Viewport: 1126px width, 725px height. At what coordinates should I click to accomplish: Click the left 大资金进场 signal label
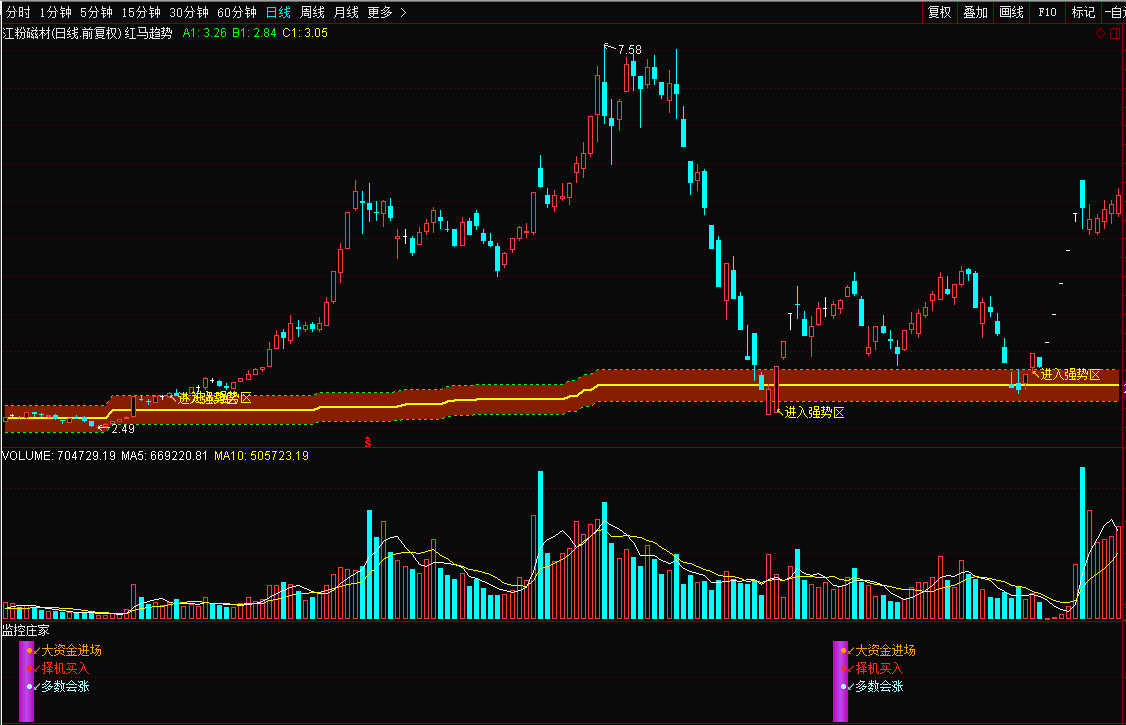tap(71, 650)
